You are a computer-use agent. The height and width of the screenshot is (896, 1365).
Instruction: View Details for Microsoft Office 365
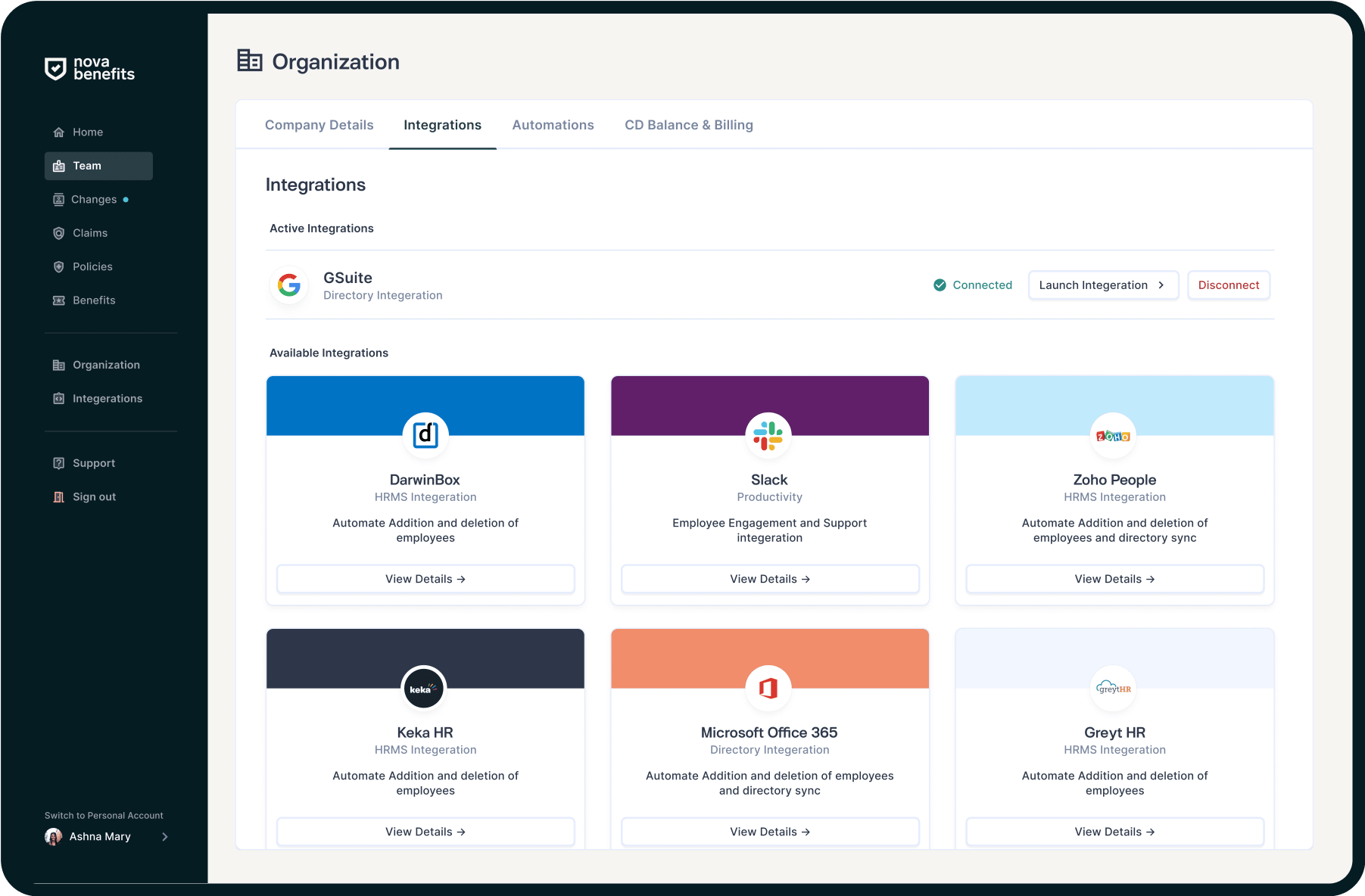[769, 831]
